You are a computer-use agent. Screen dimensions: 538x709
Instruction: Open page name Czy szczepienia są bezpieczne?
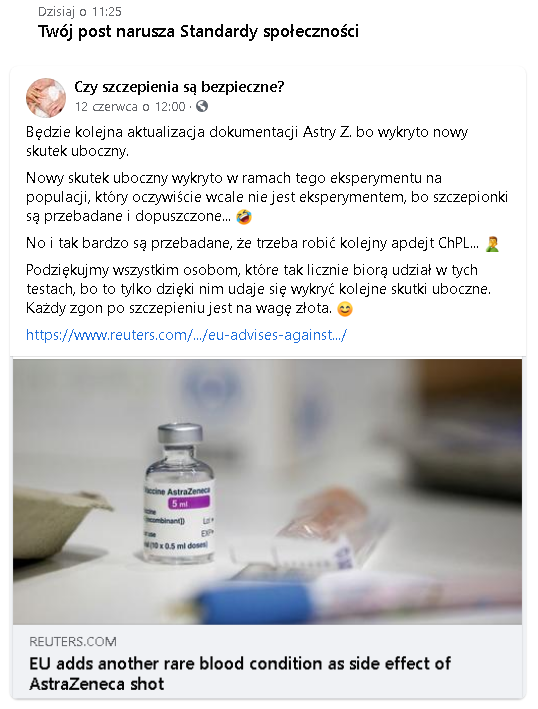click(x=179, y=87)
